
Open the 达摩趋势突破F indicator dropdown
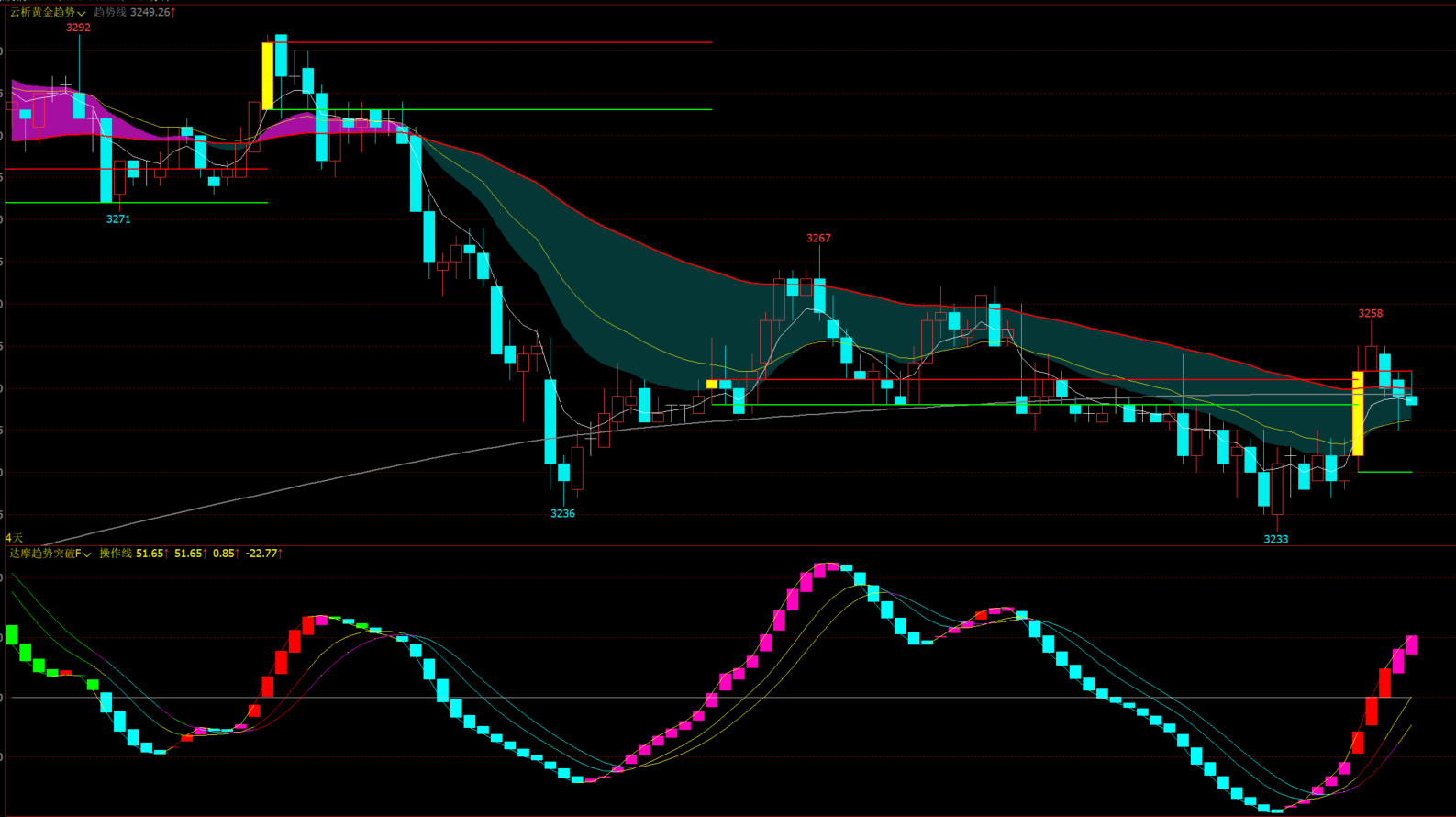[50, 554]
